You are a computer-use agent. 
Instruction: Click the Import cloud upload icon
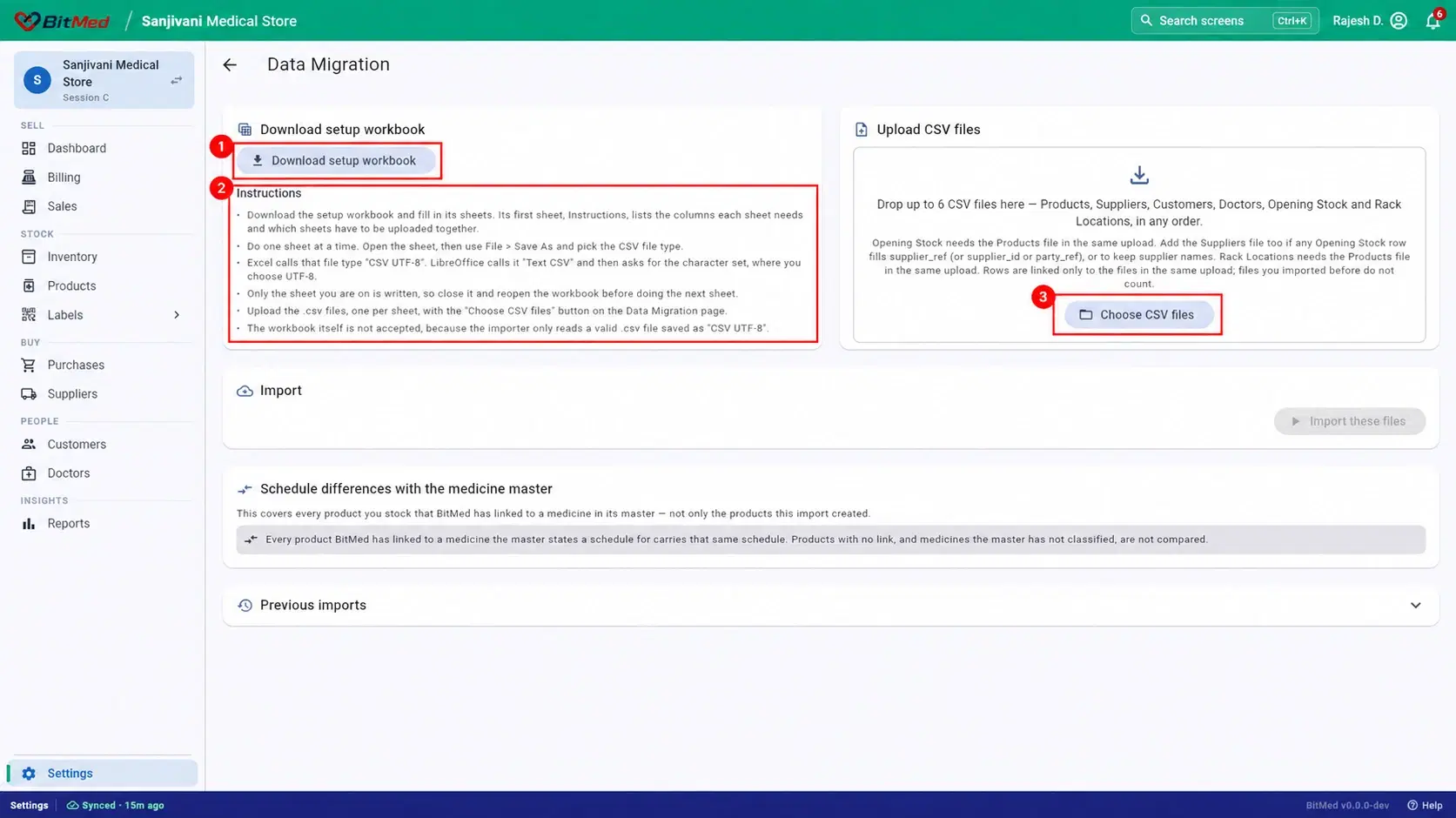pos(245,391)
